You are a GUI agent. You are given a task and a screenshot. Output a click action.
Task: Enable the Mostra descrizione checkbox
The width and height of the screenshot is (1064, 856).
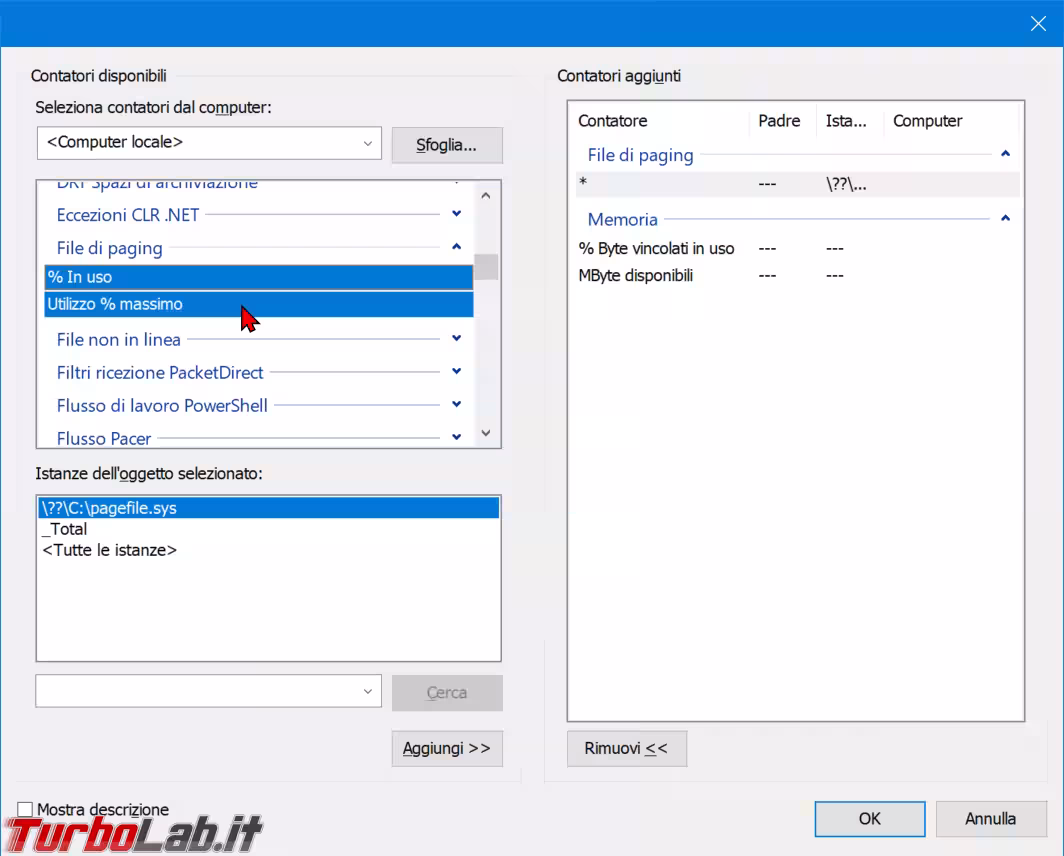26,809
